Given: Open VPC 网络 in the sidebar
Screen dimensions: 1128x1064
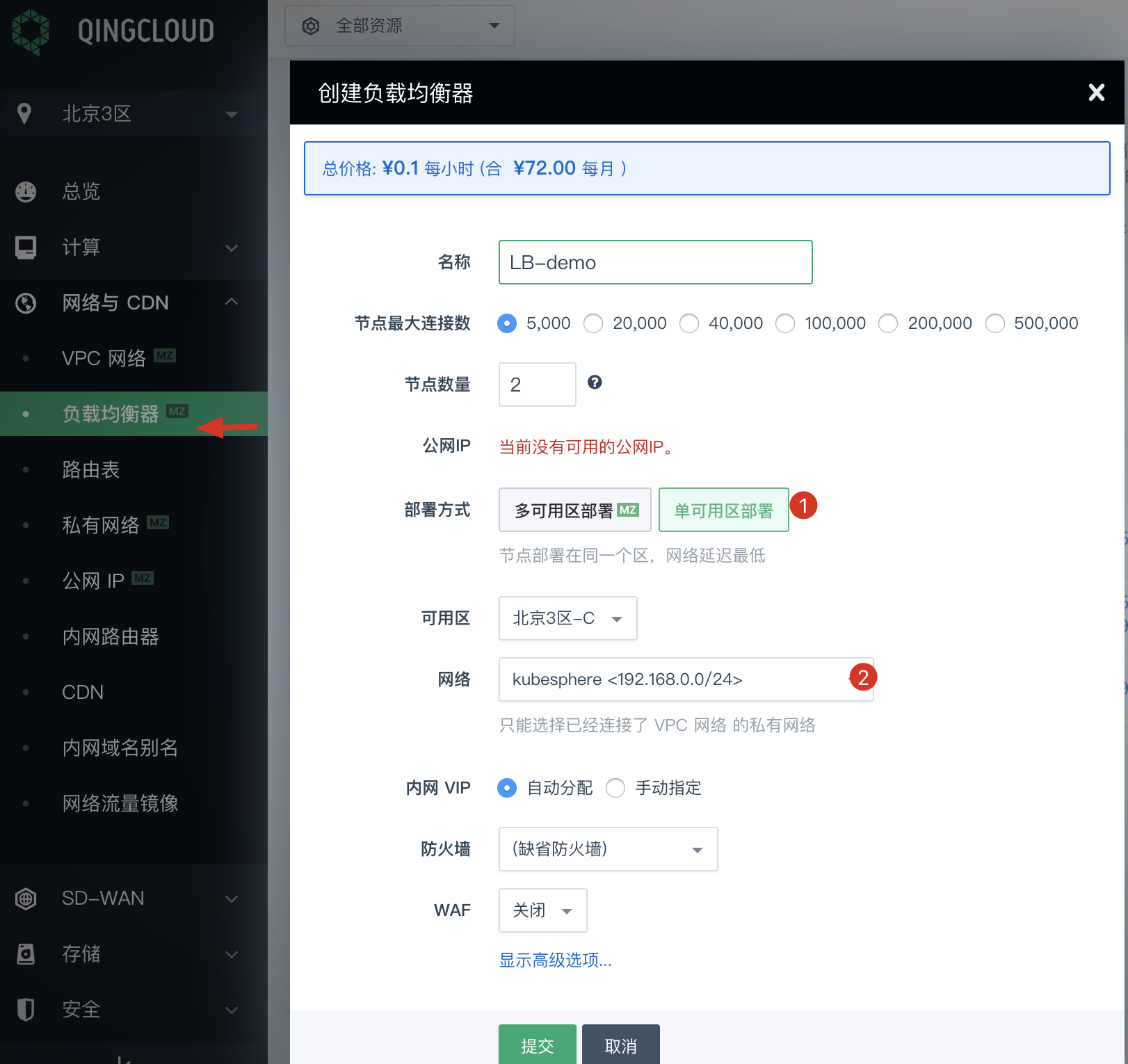Looking at the screenshot, I should pos(104,358).
